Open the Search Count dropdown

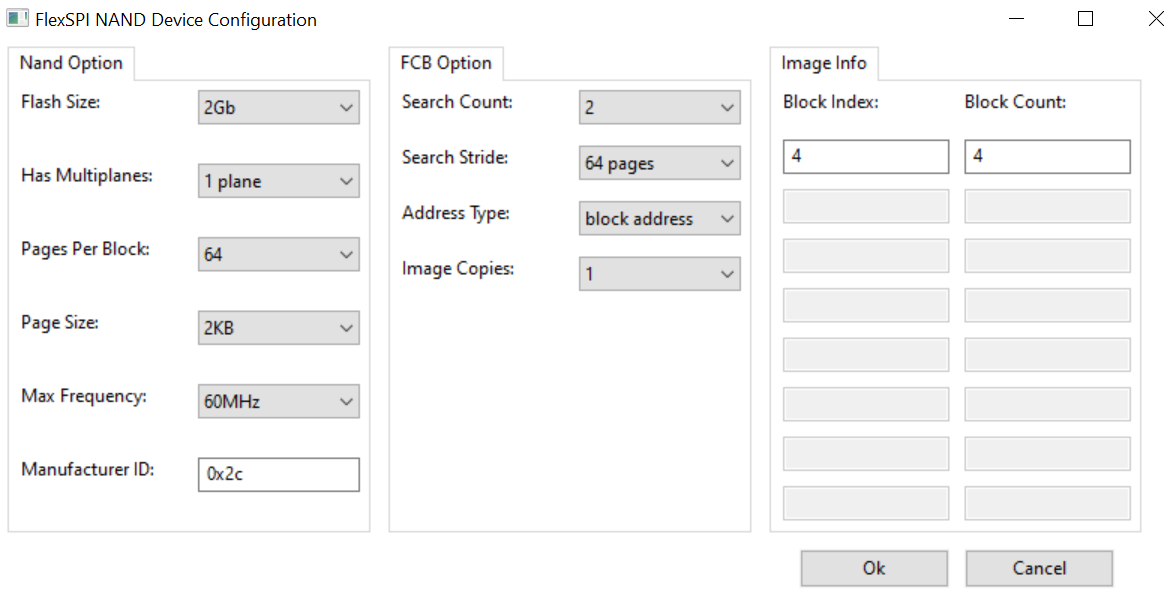point(659,108)
